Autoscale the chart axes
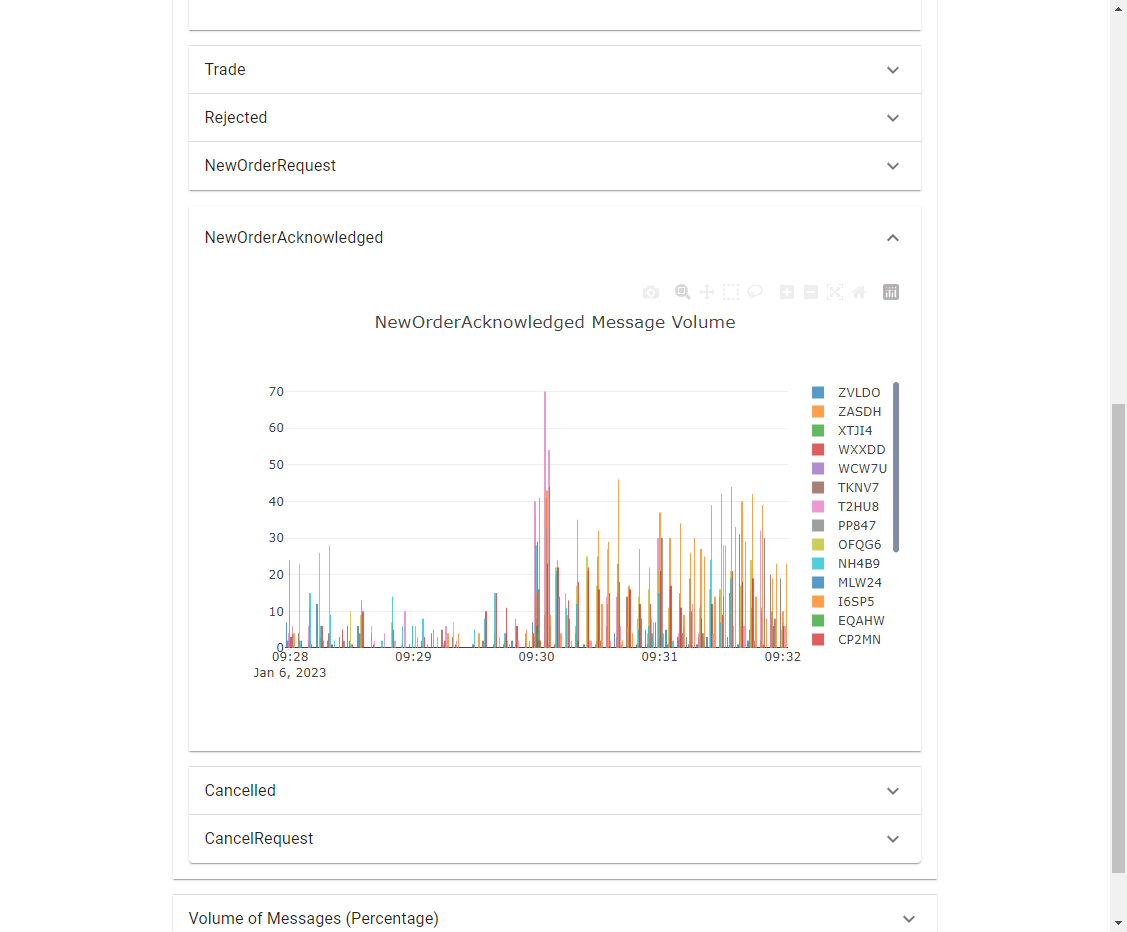The height and width of the screenshot is (932, 1127). point(834,292)
